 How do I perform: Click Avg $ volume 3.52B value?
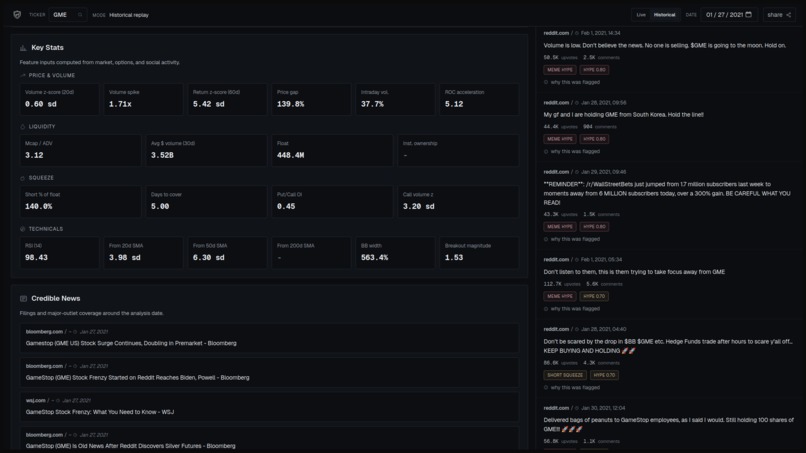tap(162, 155)
